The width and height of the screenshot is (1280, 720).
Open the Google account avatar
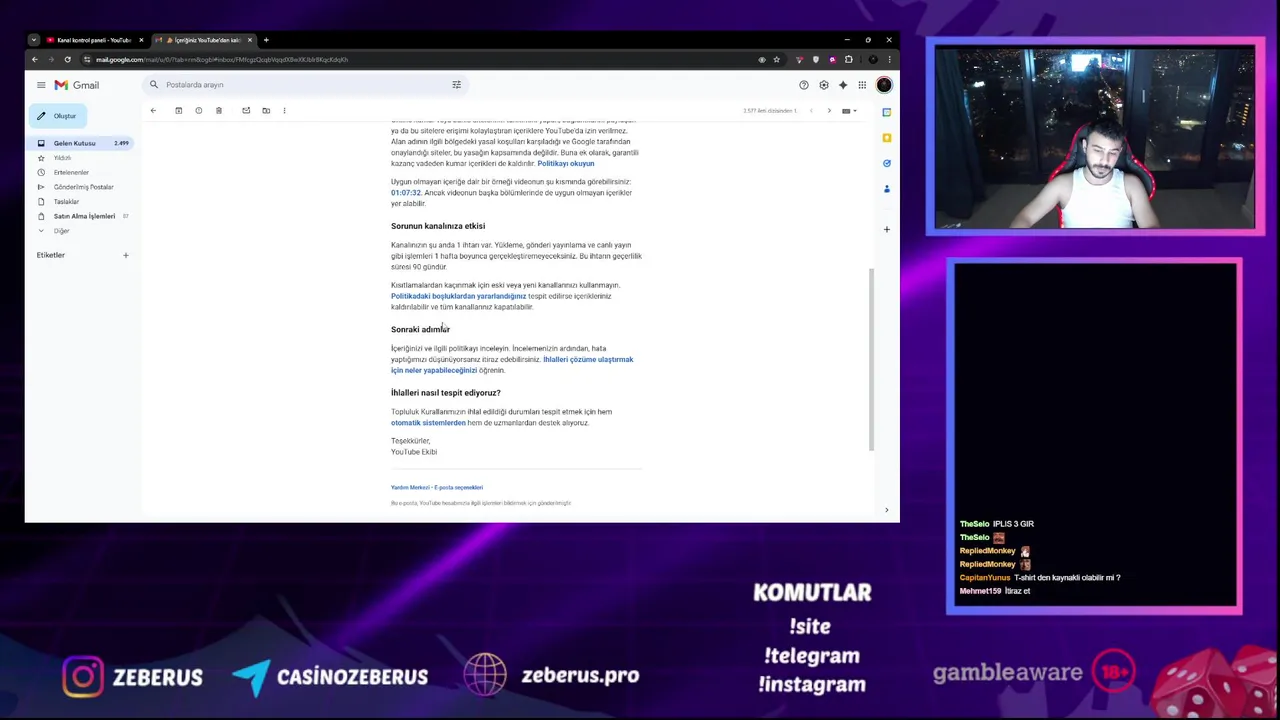884,85
